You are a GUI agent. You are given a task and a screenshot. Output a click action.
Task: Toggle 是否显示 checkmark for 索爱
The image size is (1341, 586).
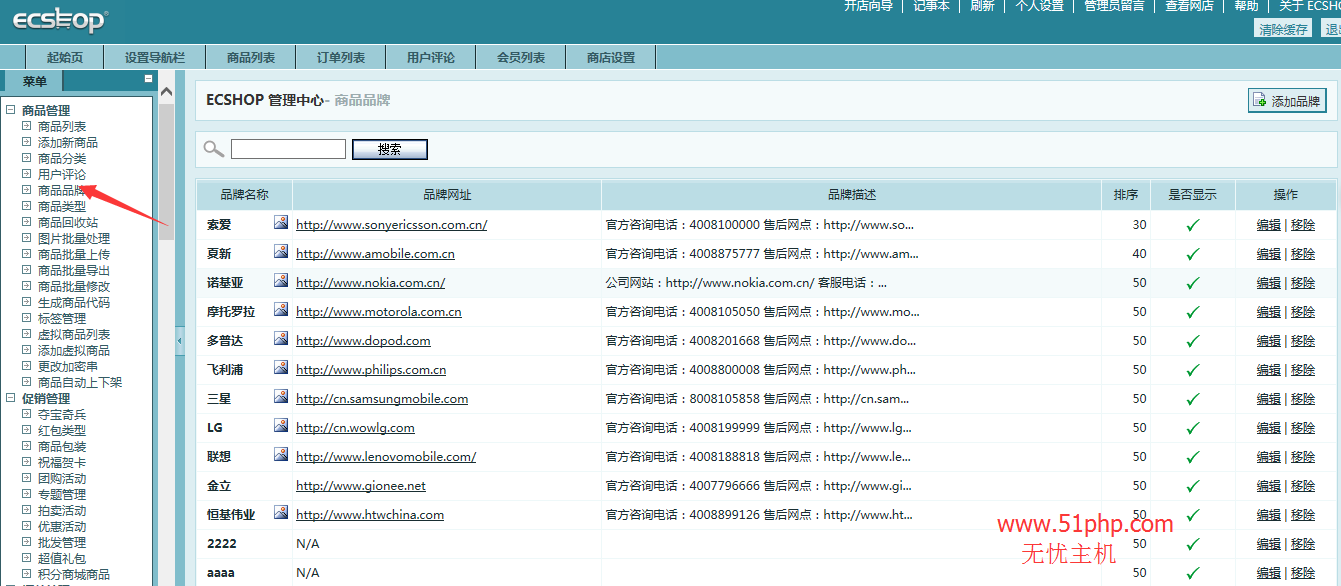click(x=1192, y=225)
